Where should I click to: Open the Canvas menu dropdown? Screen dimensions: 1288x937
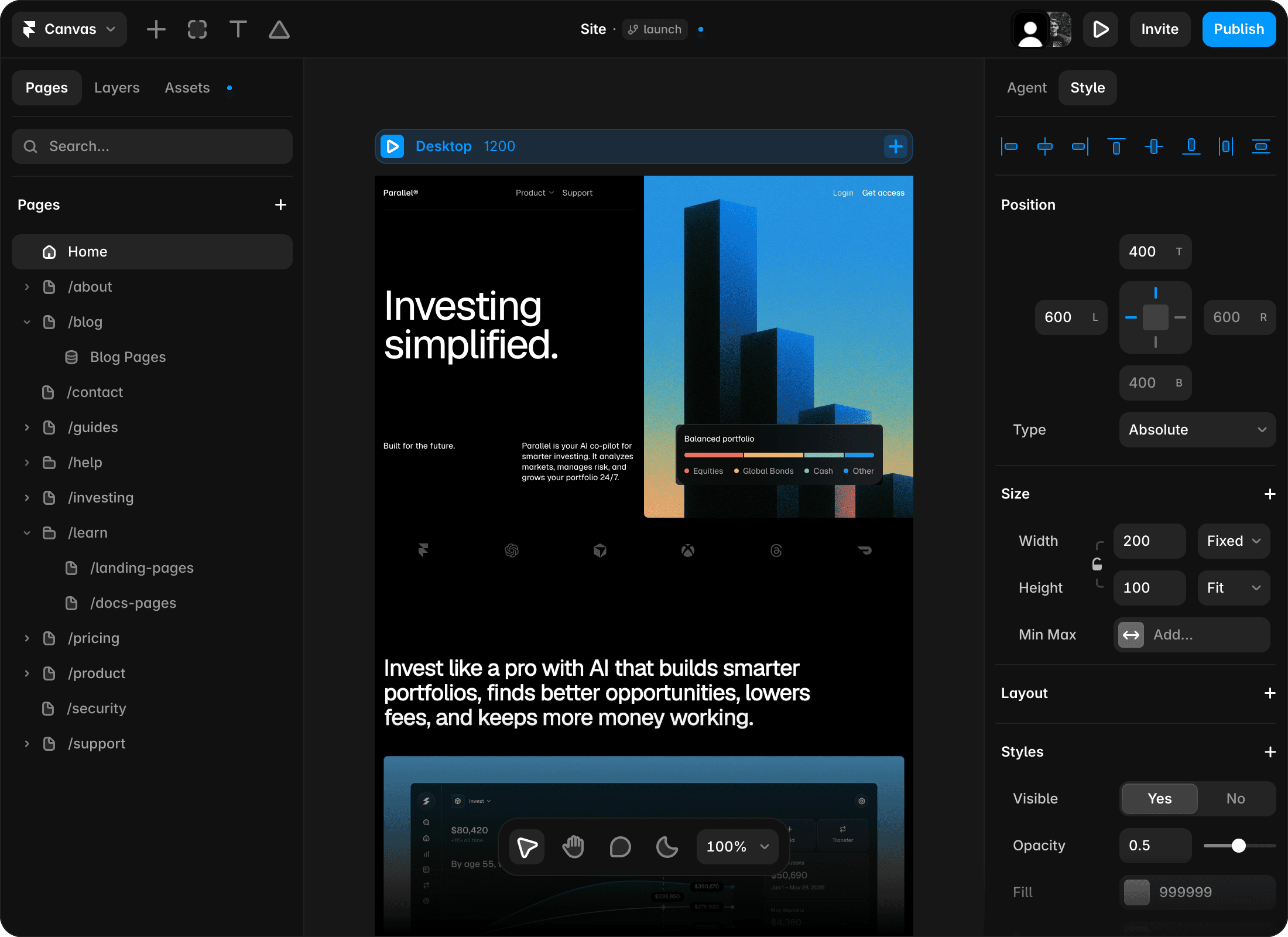tap(69, 29)
